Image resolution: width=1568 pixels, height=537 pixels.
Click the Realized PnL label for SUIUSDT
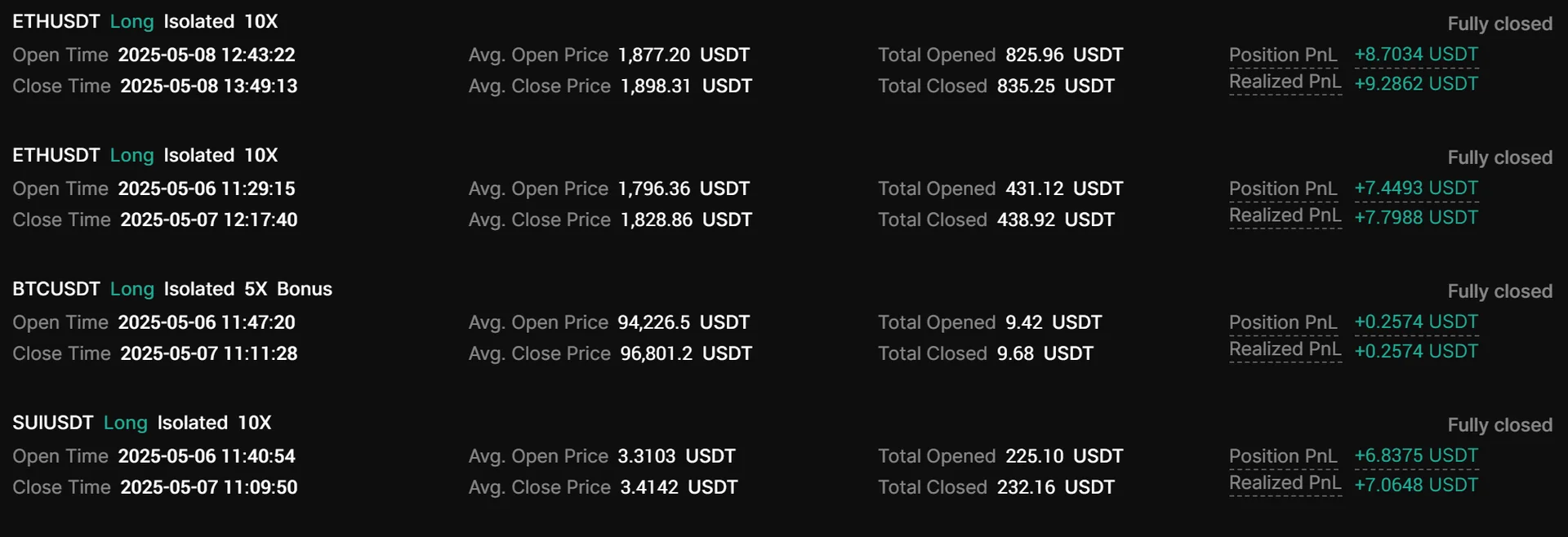[x=1285, y=484]
